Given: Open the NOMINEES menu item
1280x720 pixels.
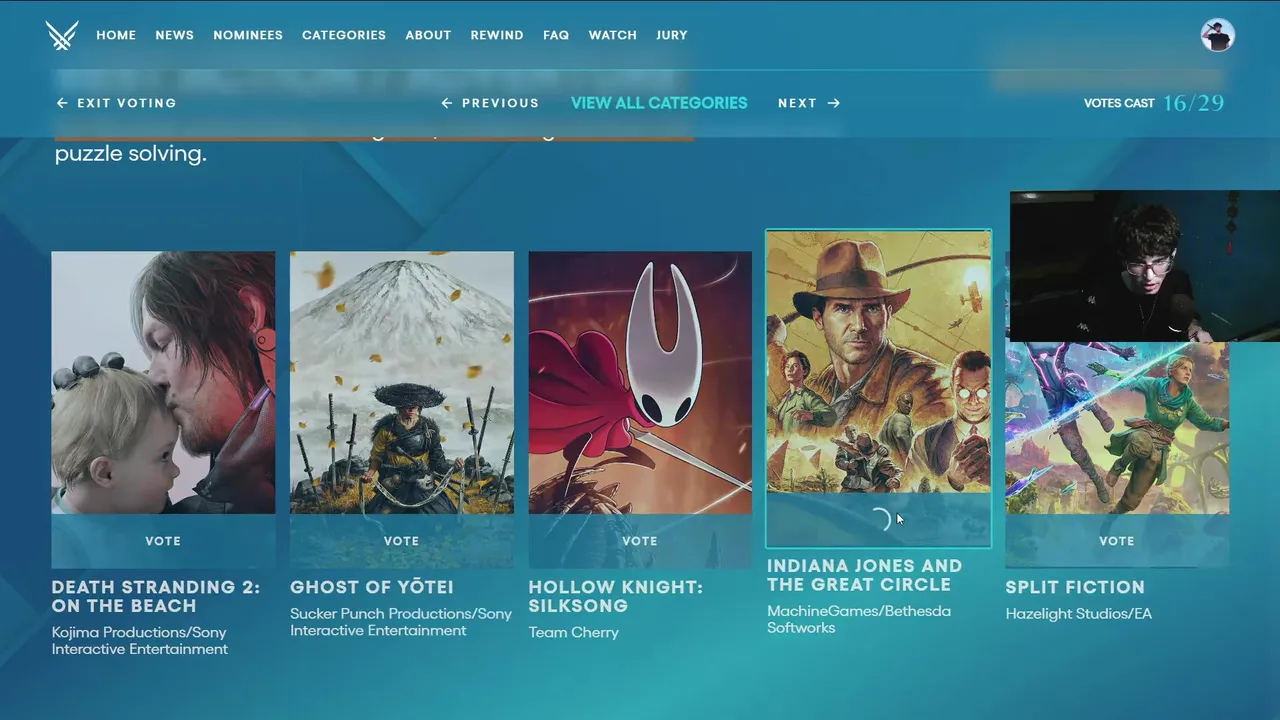Looking at the screenshot, I should (x=248, y=35).
